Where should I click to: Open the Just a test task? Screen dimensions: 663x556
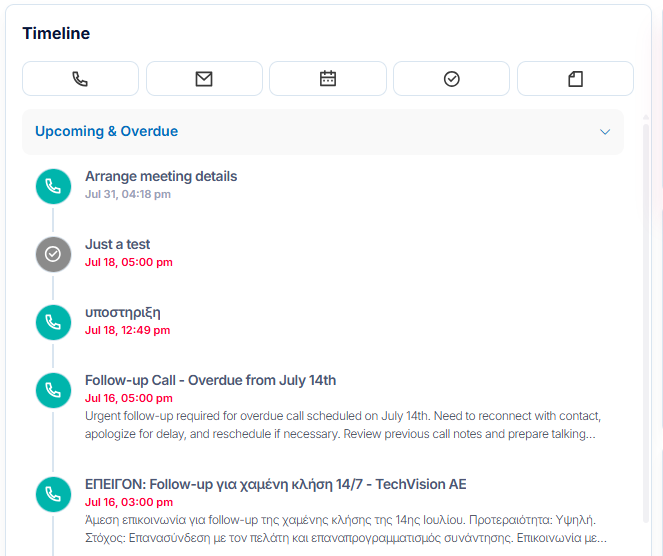(x=118, y=244)
